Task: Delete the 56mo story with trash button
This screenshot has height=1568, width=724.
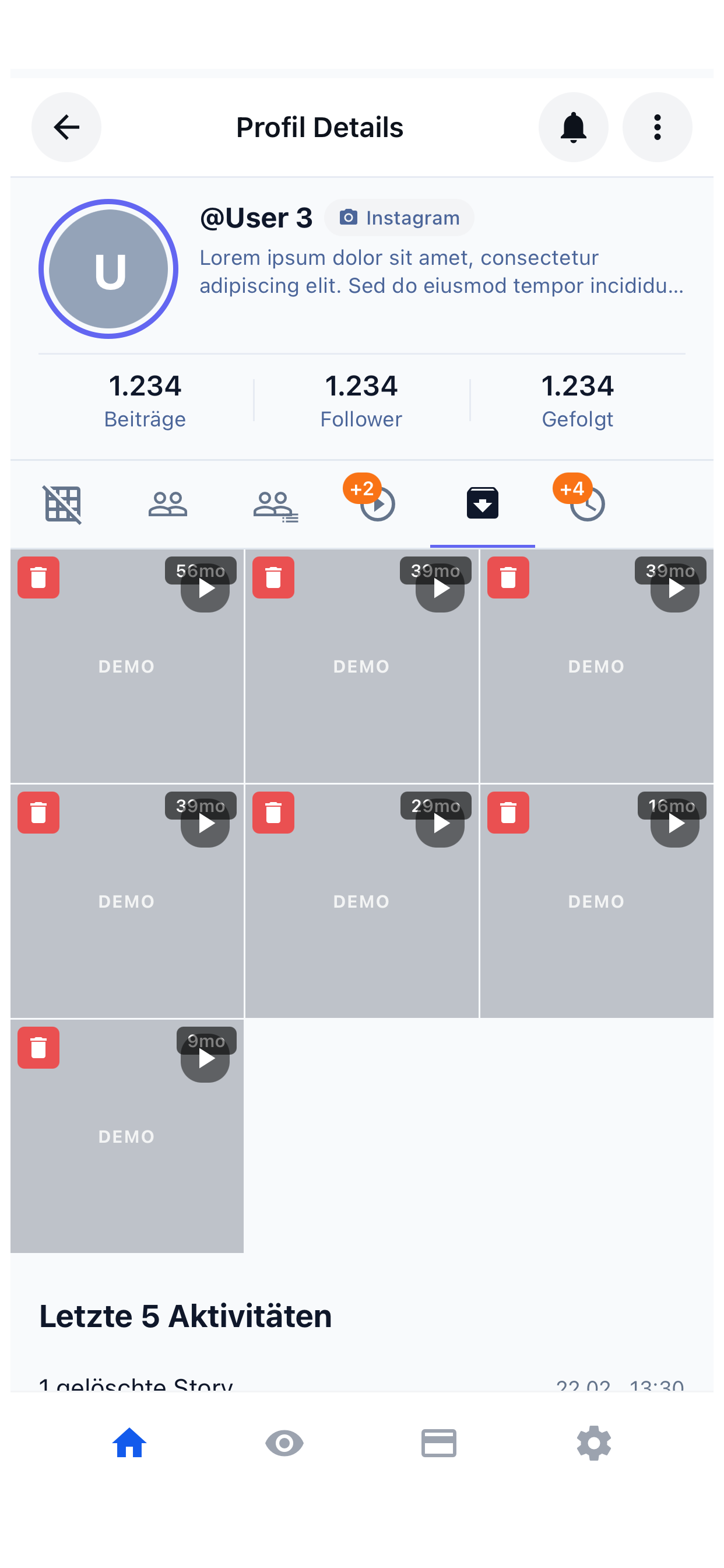Action: click(38, 577)
